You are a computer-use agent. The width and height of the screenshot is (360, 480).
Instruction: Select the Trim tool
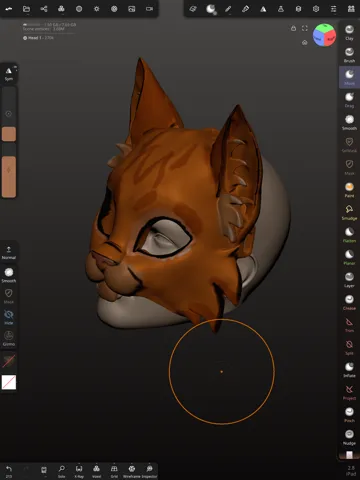click(349, 325)
